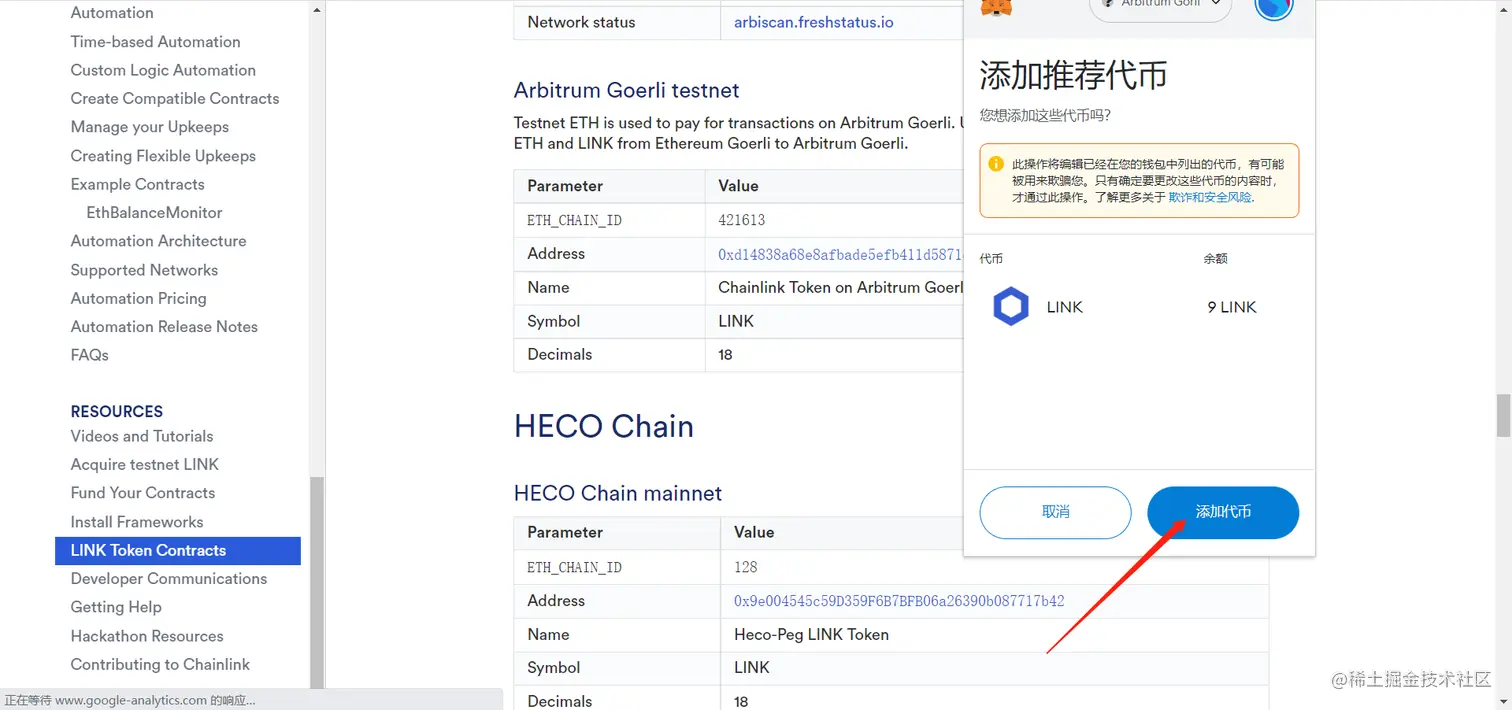Open Videos and Tutorials resource
Screen dimensions: 1512x710
point(142,436)
